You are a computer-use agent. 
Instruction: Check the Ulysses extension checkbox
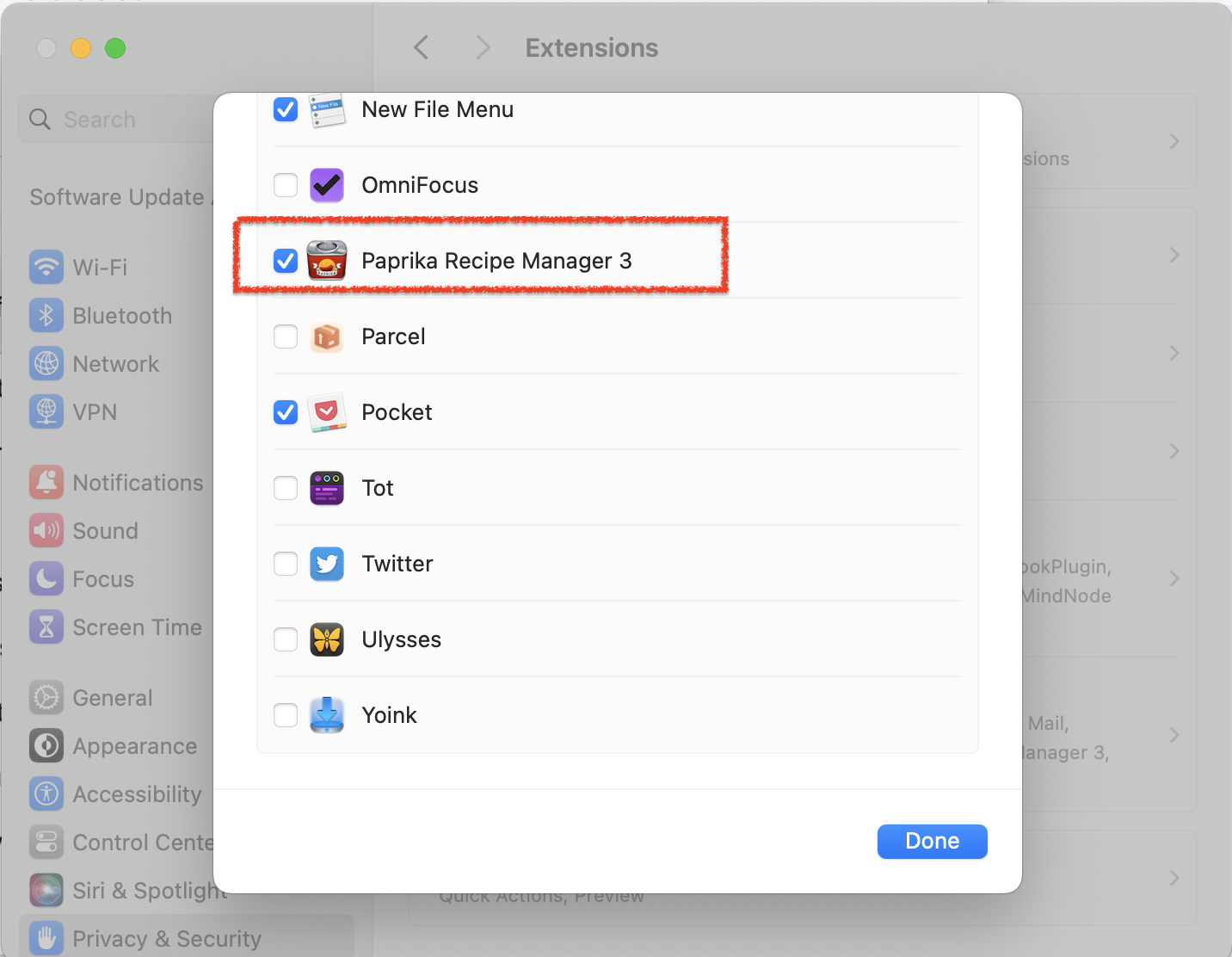pos(286,639)
